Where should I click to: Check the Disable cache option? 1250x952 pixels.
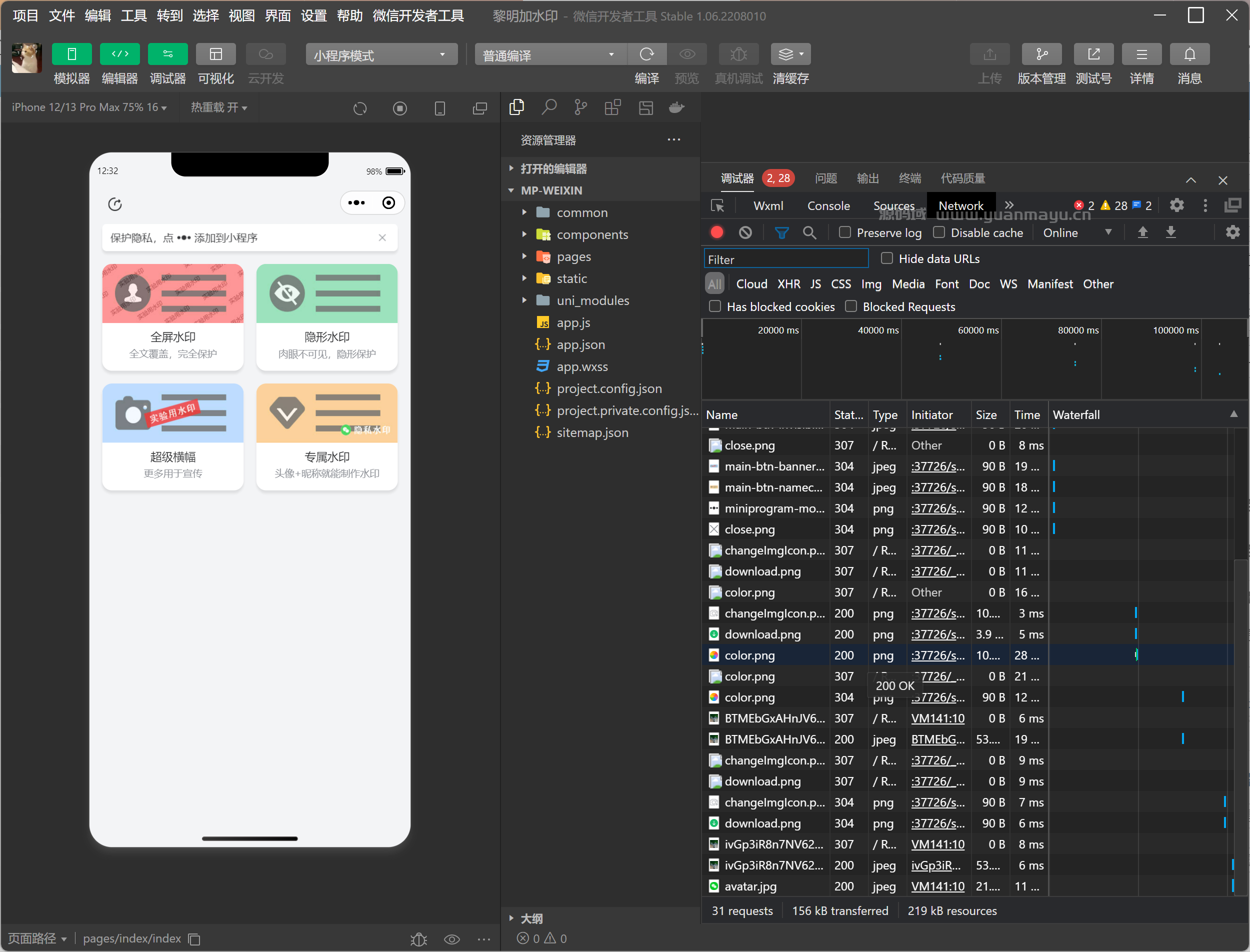pyautogui.click(x=939, y=232)
